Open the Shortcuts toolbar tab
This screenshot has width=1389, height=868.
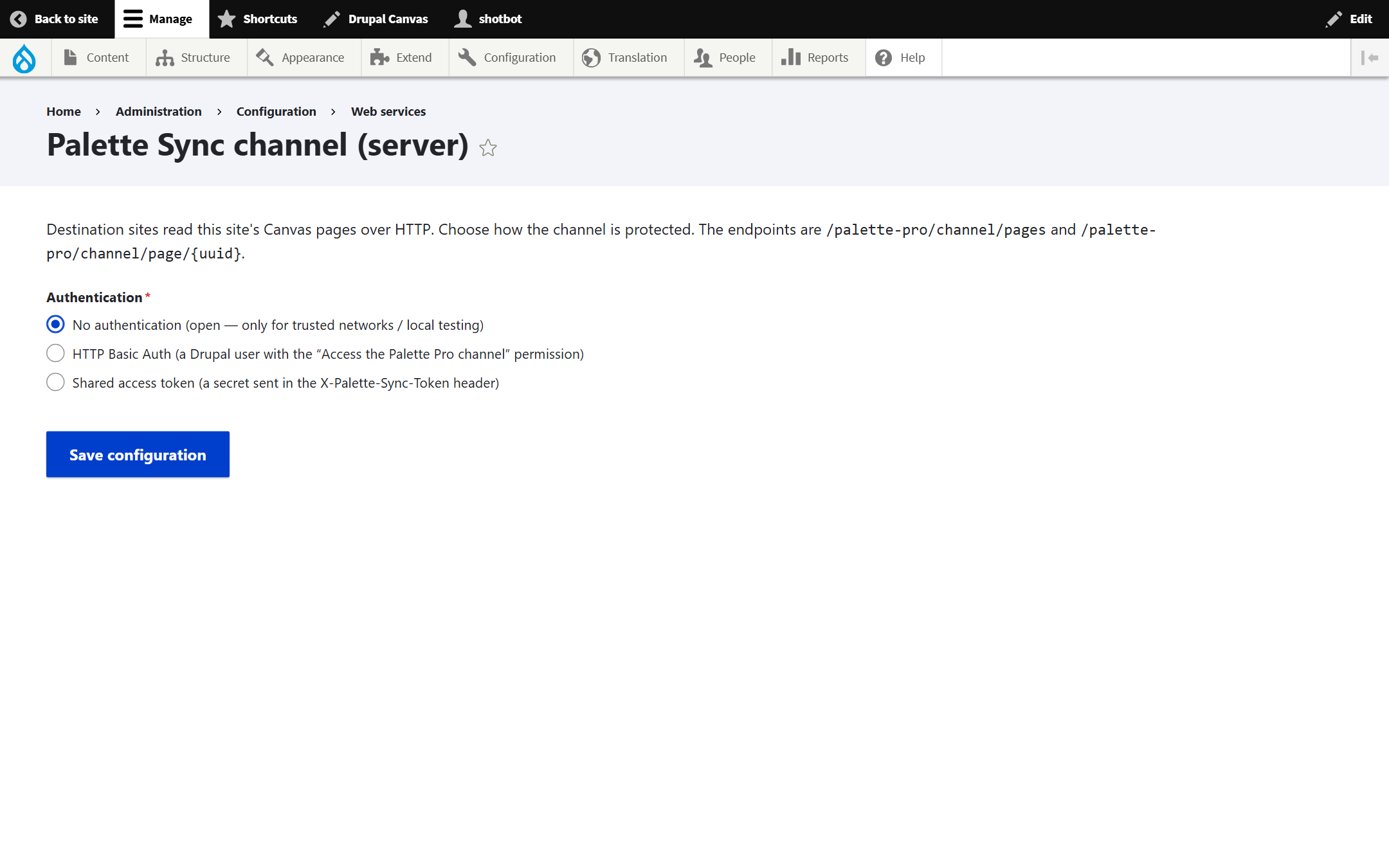coord(258,19)
